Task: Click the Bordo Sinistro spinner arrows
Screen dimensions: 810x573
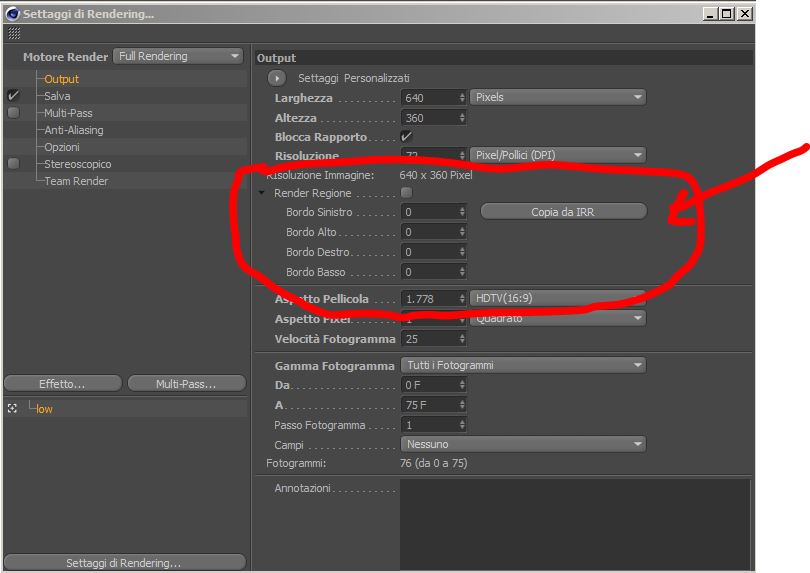Action: (462, 212)
